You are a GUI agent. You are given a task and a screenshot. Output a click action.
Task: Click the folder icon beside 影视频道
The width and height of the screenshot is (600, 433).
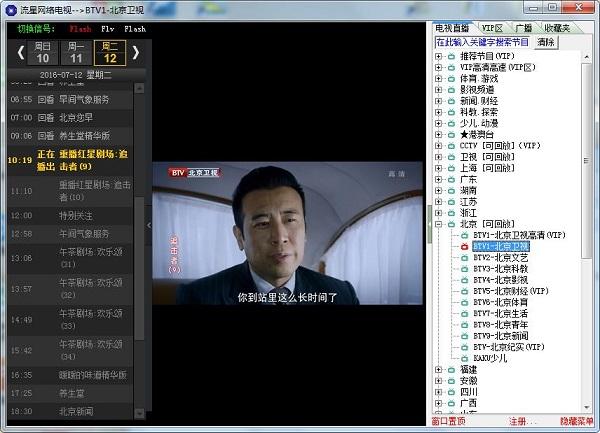pos(452,90)
